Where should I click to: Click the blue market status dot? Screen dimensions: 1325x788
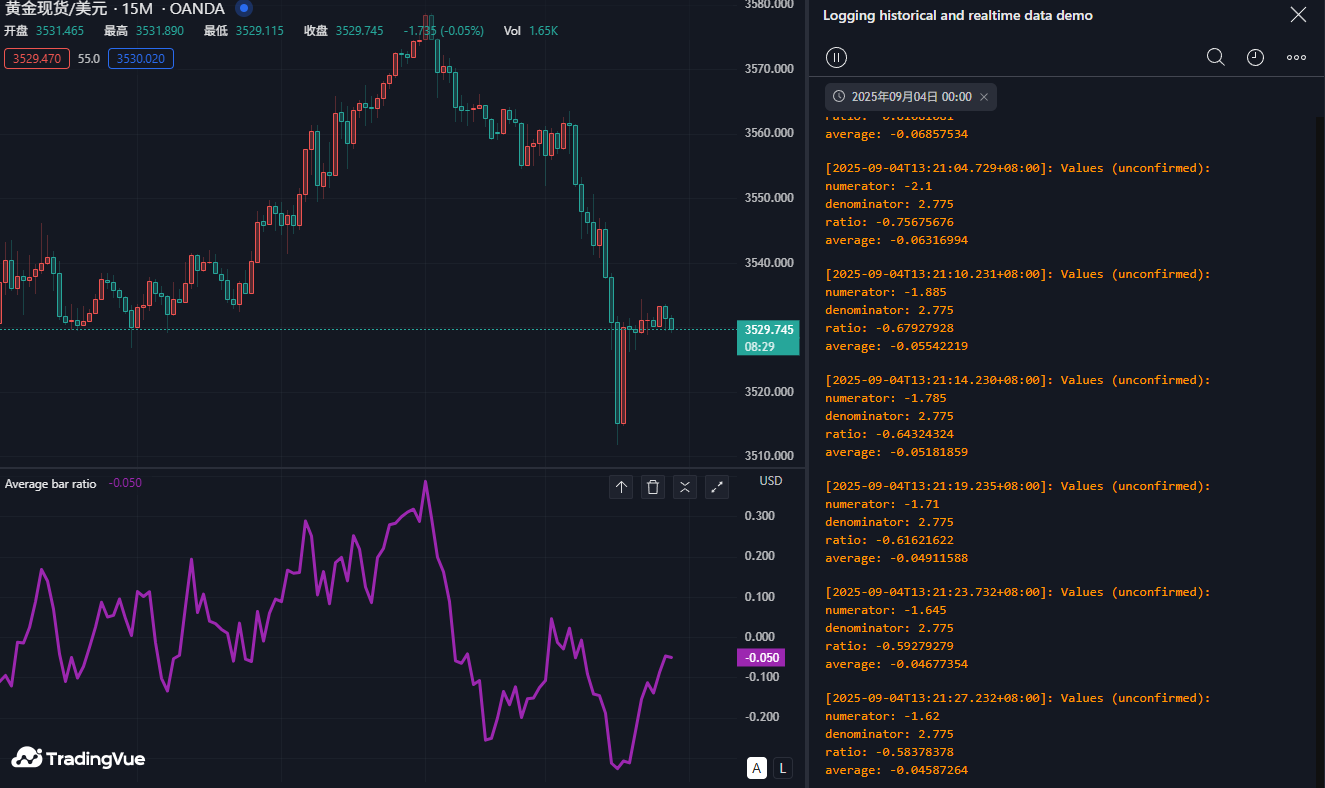tap(244, 9)
